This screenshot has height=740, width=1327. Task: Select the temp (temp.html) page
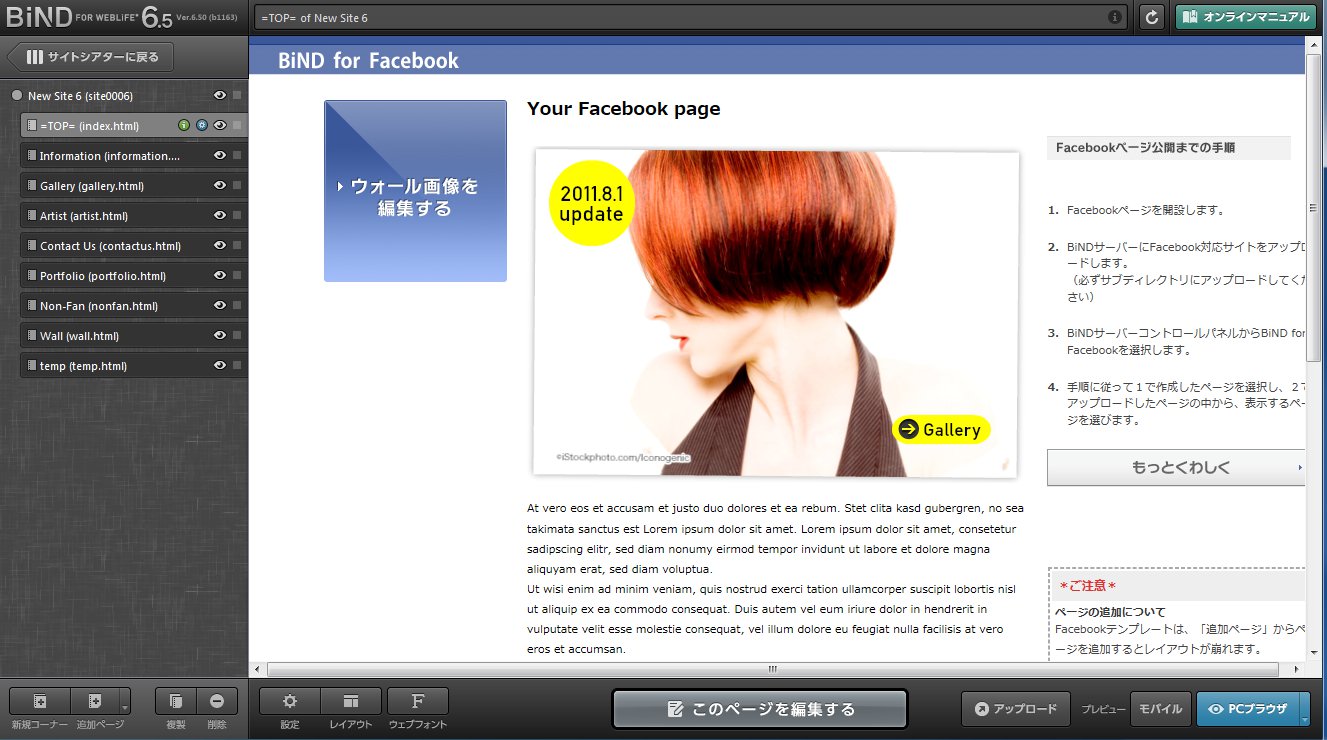pos(134,365)
